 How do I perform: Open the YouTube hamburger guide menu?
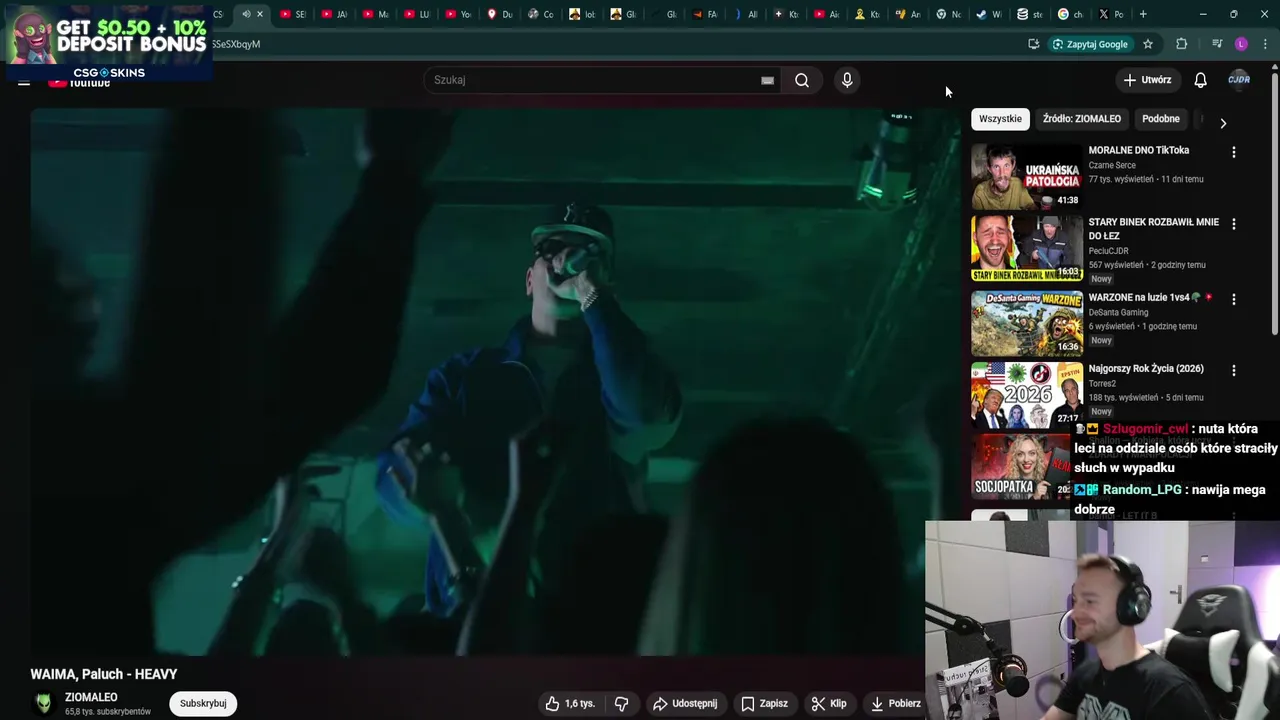24,82
